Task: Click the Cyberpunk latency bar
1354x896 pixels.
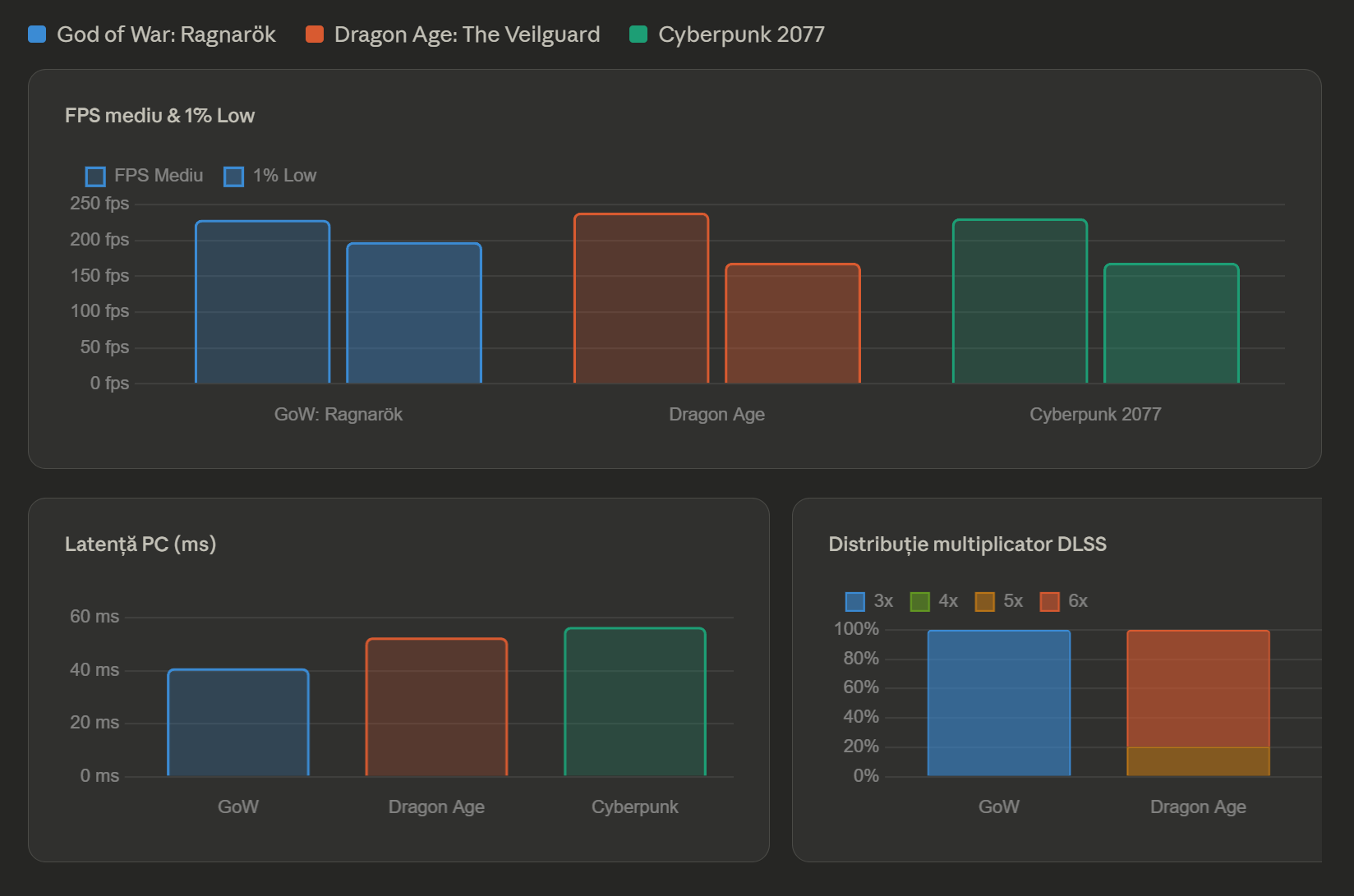Action: [x=635, y=702]
